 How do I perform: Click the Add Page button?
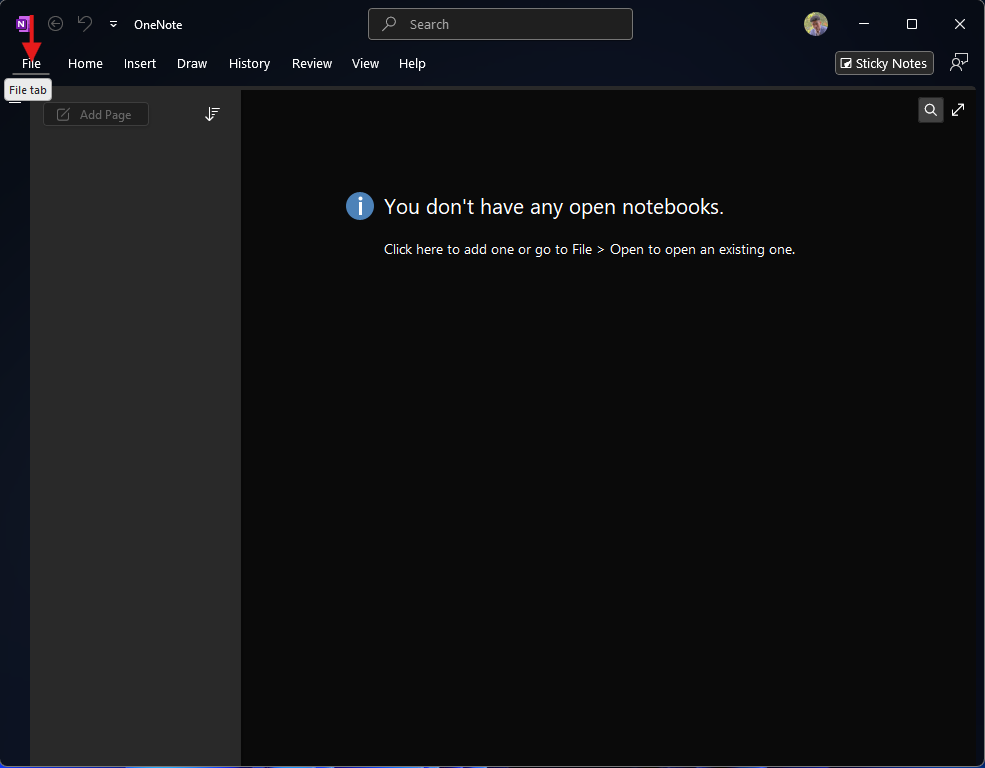point(96,115)
